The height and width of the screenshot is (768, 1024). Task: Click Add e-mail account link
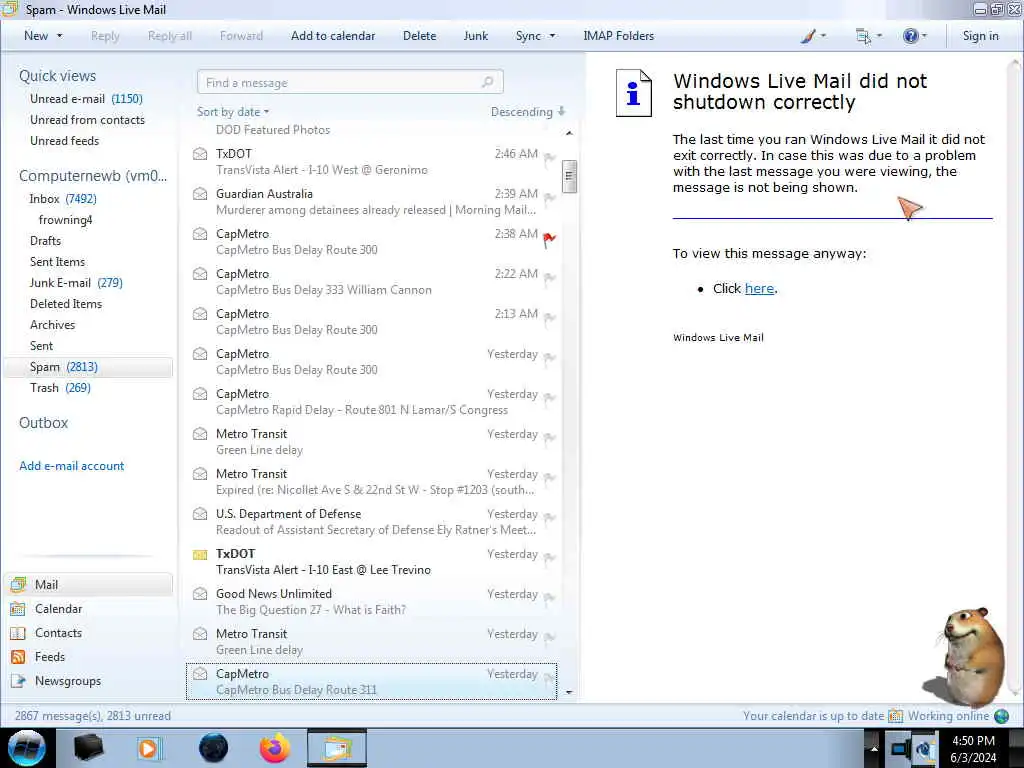click(x=72, y=466)
